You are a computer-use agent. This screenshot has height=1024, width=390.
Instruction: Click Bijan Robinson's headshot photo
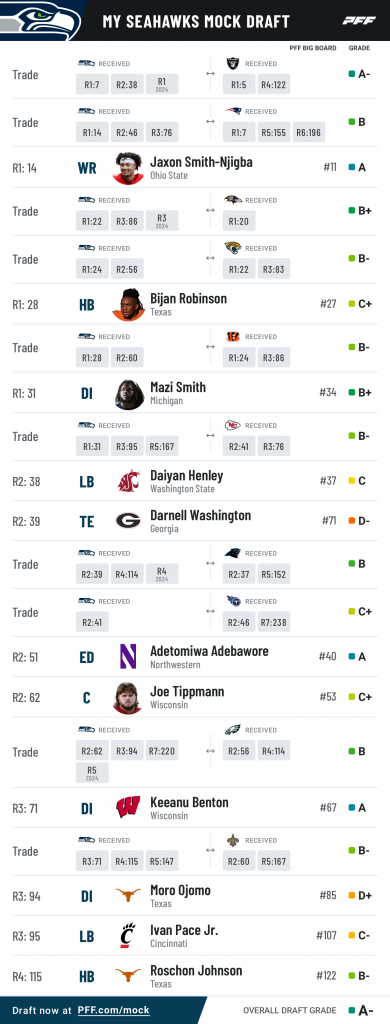129,305
